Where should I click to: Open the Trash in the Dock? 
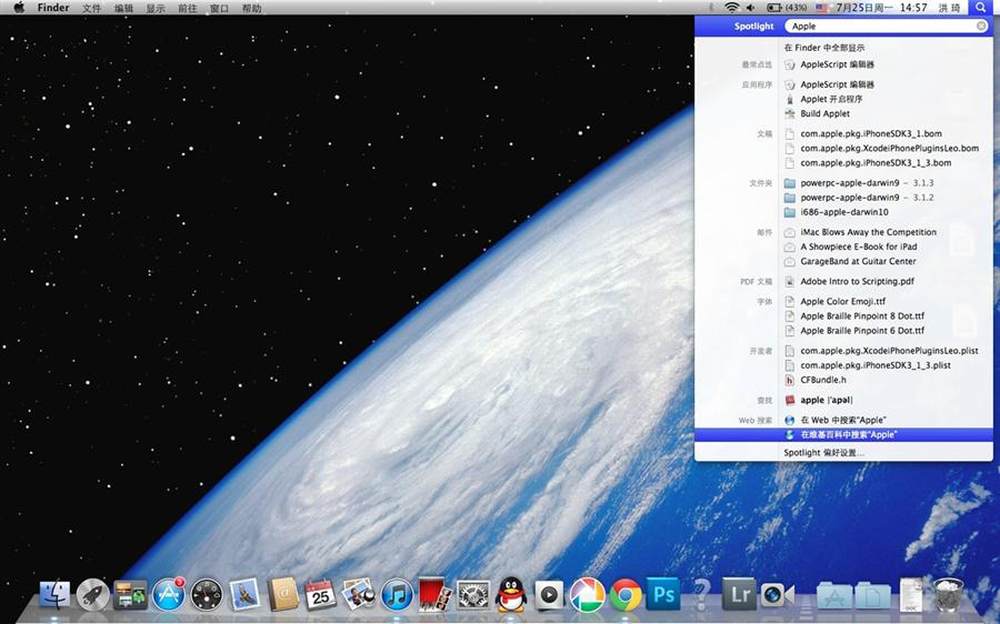(x=948, y=595)
